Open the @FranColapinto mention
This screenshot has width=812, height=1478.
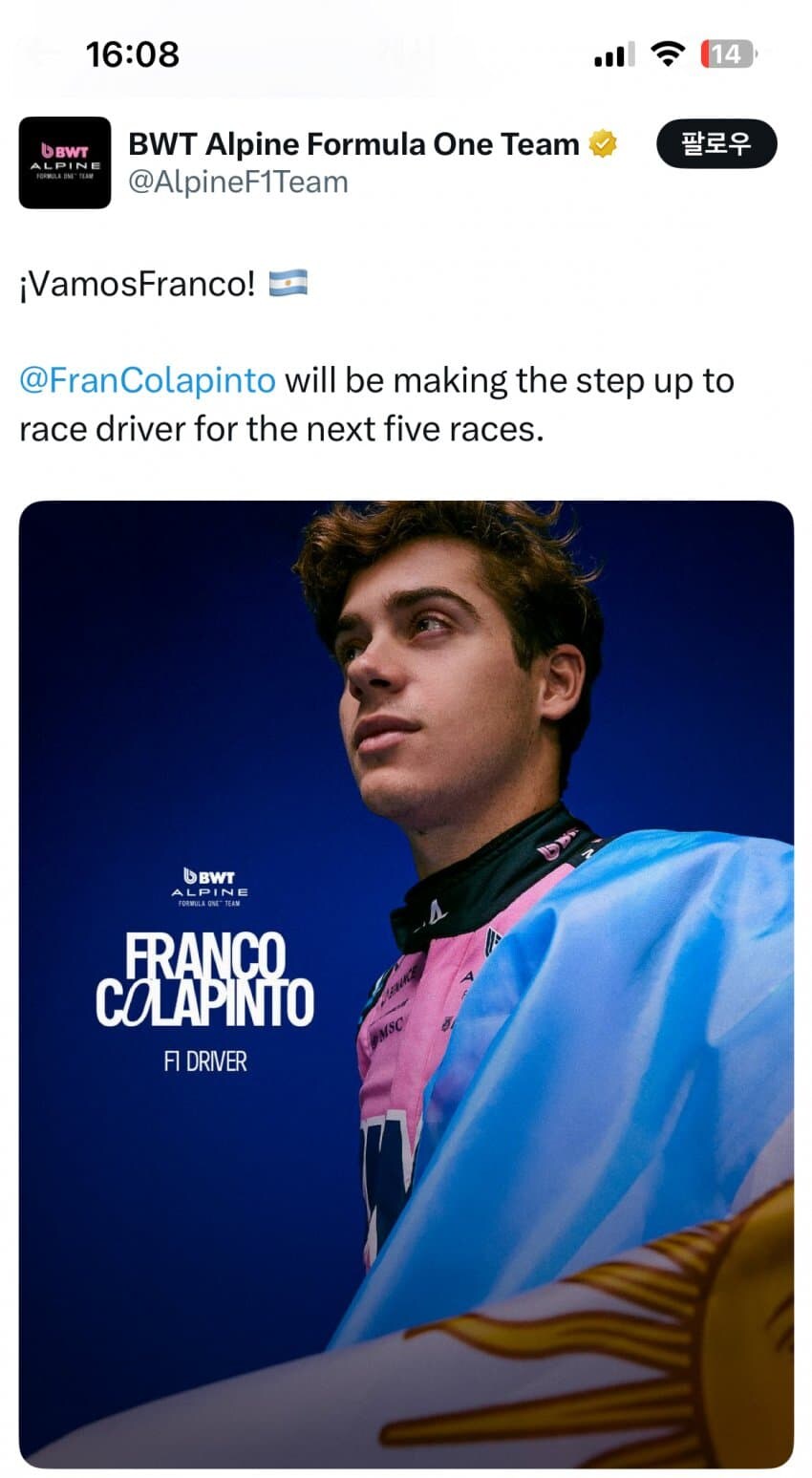coord(147,380)
